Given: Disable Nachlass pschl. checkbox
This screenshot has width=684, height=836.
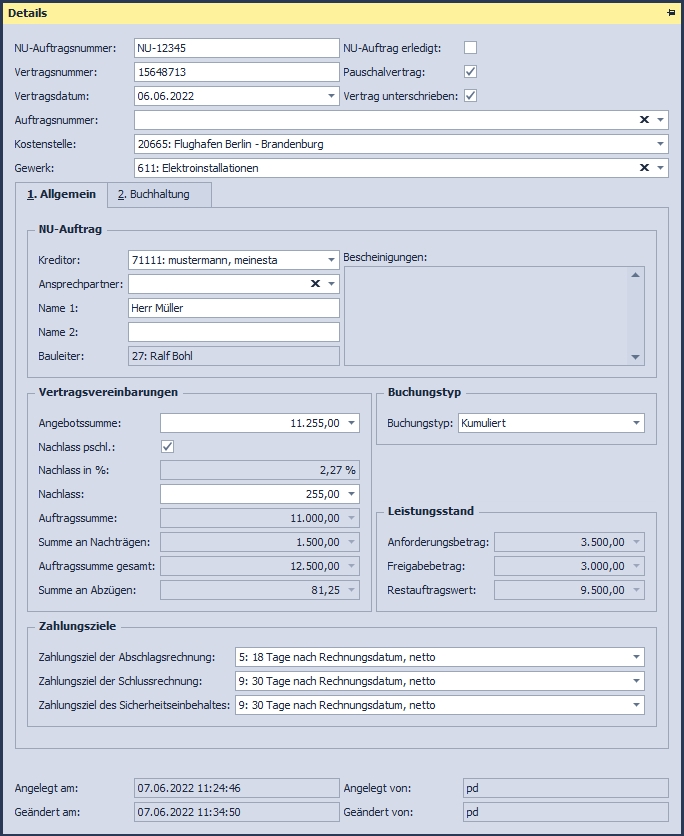Looking at the screenshot, I should pyautogui.click(x=167, y=447).
